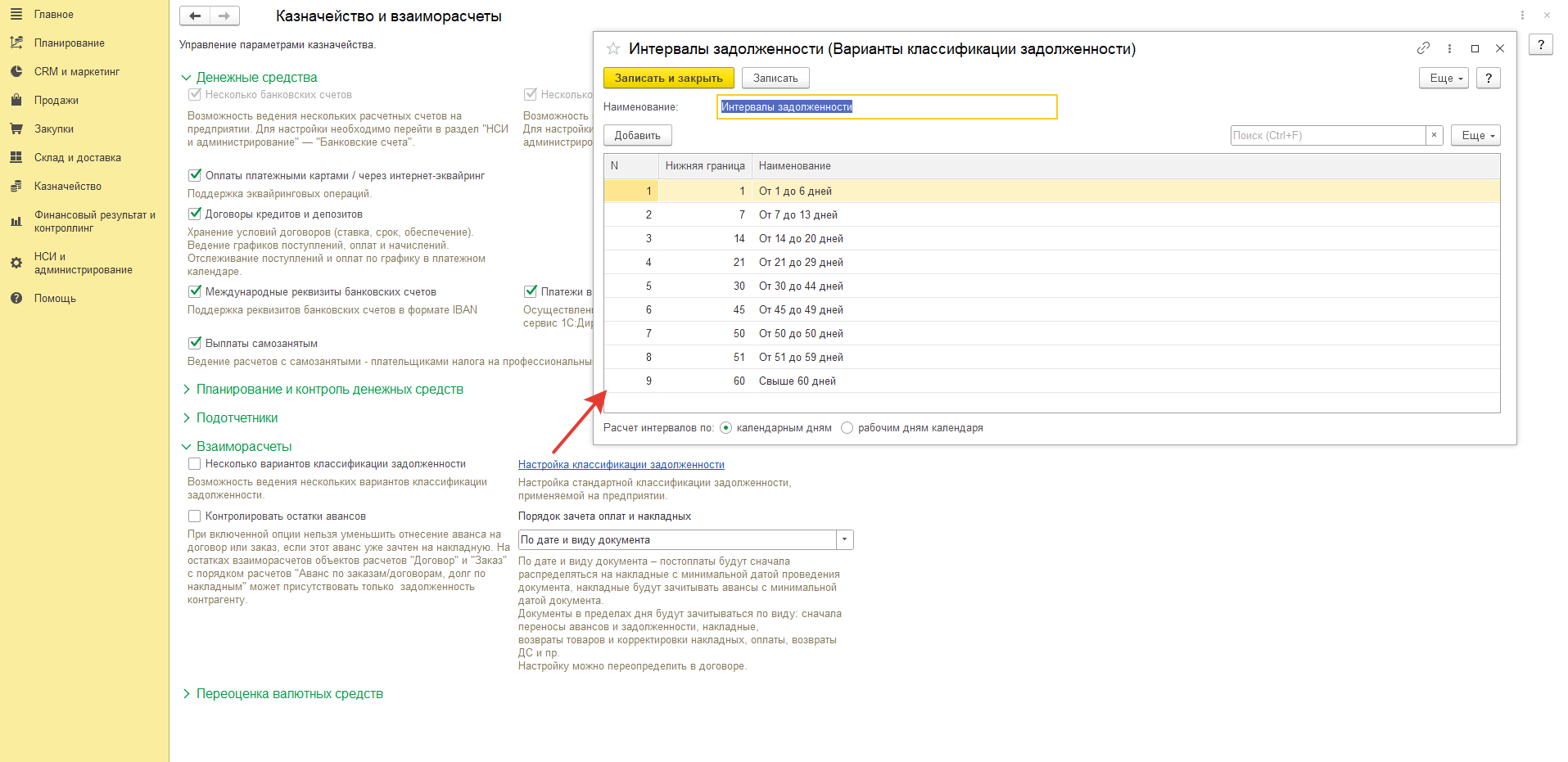Image resolution: width=1568 pixels, height=762 pixels.
Task: Open НСИ и администрирование gear section
Action: [x=83, y=263]
